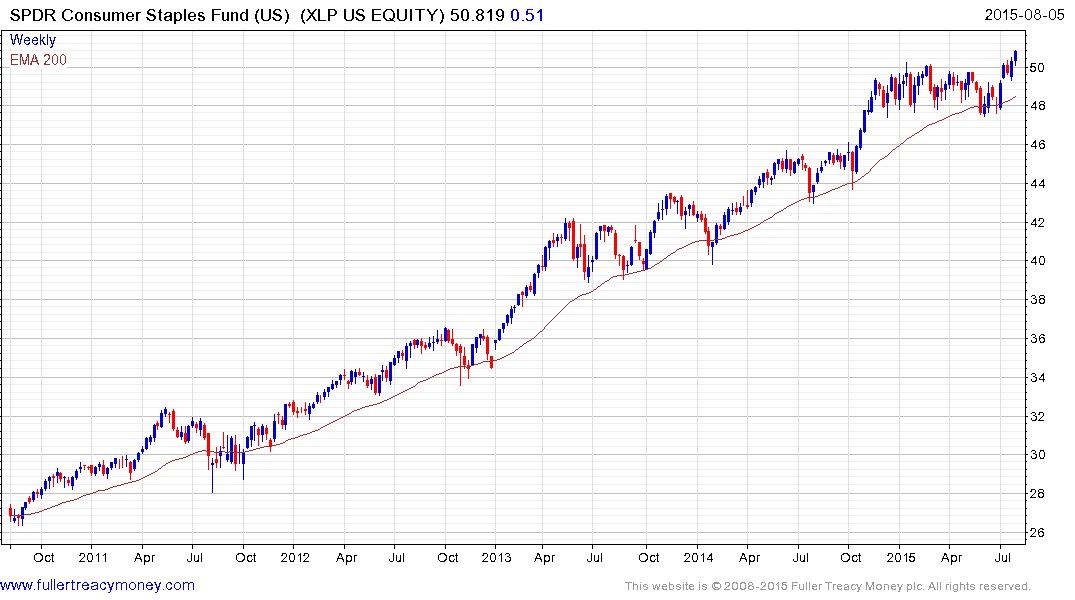Click the price label 48 on y-axis
Image resolution: width=1075 pixels, height=600 pixels.
(1037, 106)
